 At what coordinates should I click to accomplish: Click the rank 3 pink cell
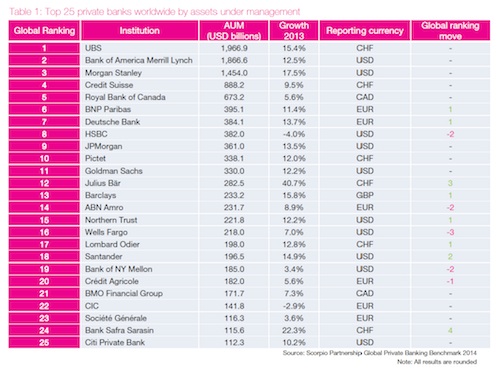[x=44, y=73]
